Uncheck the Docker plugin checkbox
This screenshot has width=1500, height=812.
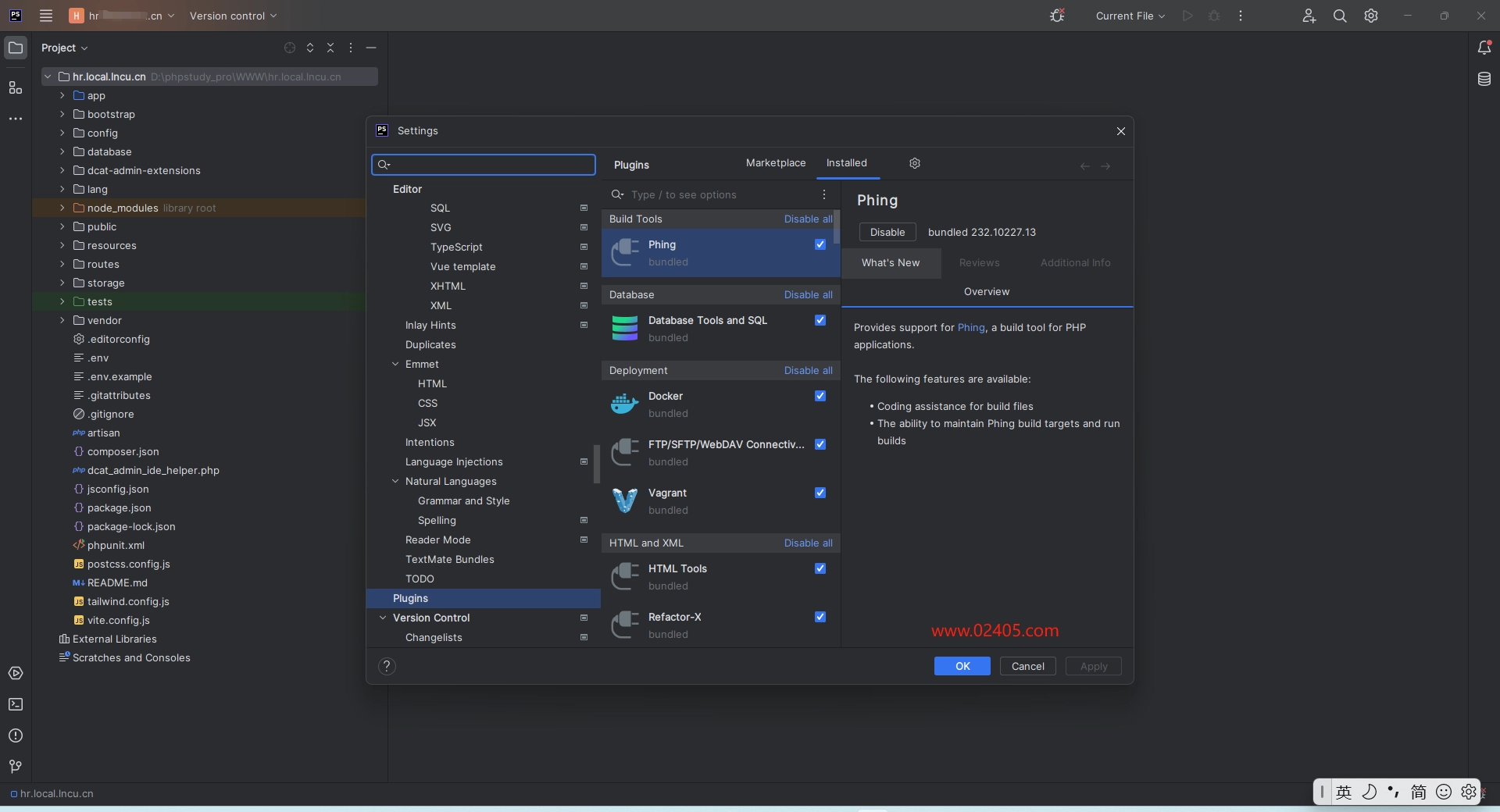point(820,396)
